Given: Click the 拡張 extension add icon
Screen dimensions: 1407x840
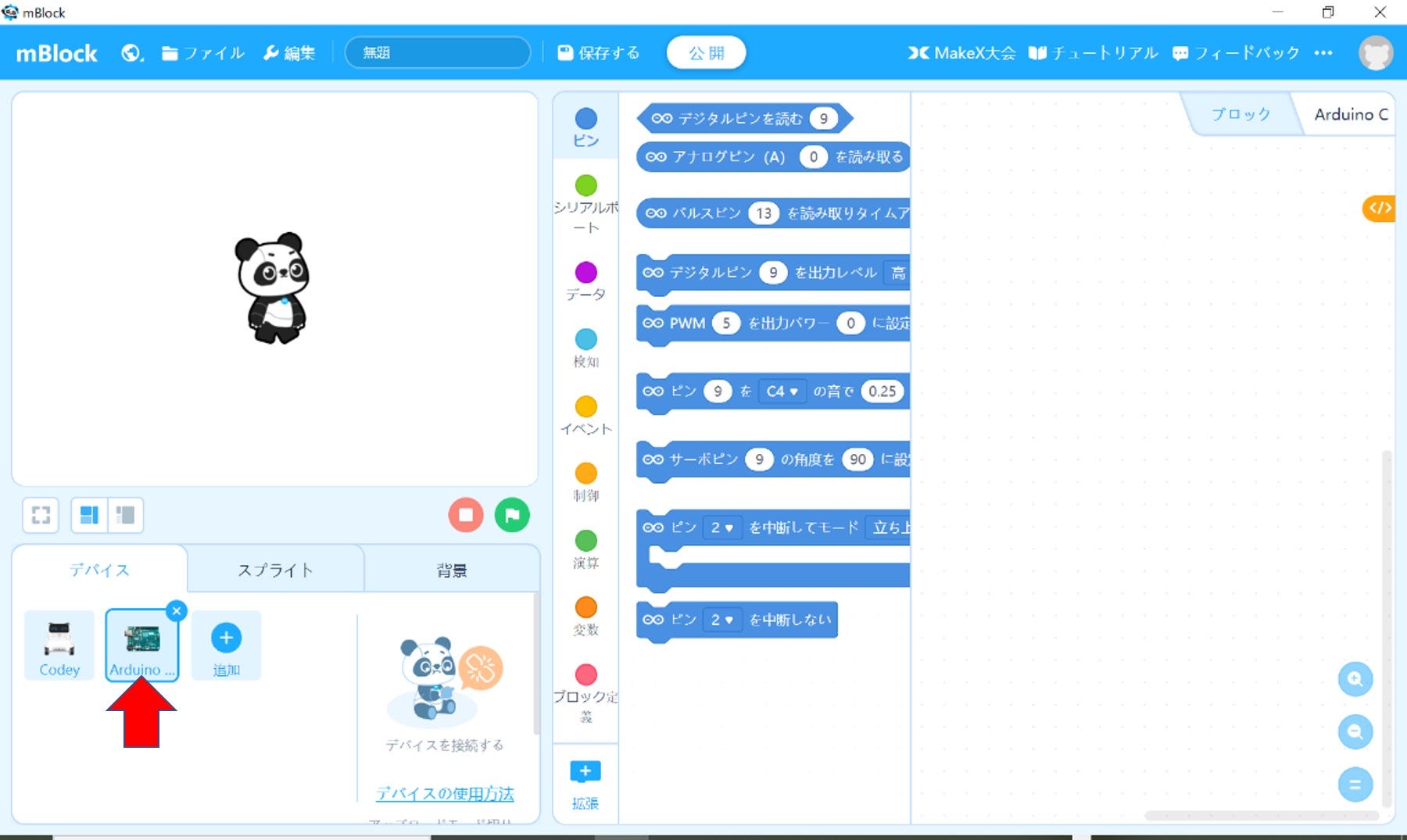Looking at the screenshot, I should click(585, 783).
